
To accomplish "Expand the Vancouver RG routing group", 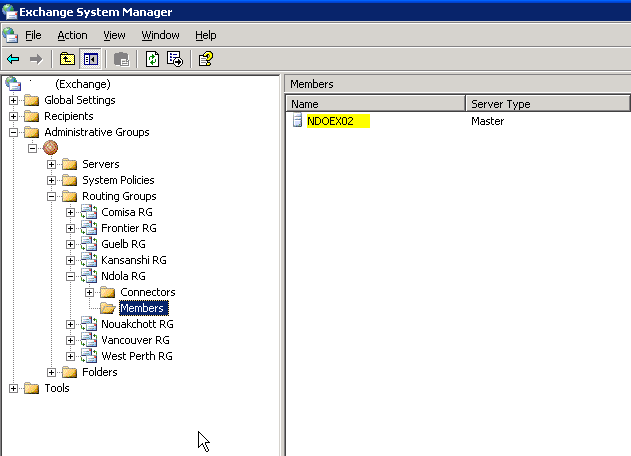I will click(70, 340).
